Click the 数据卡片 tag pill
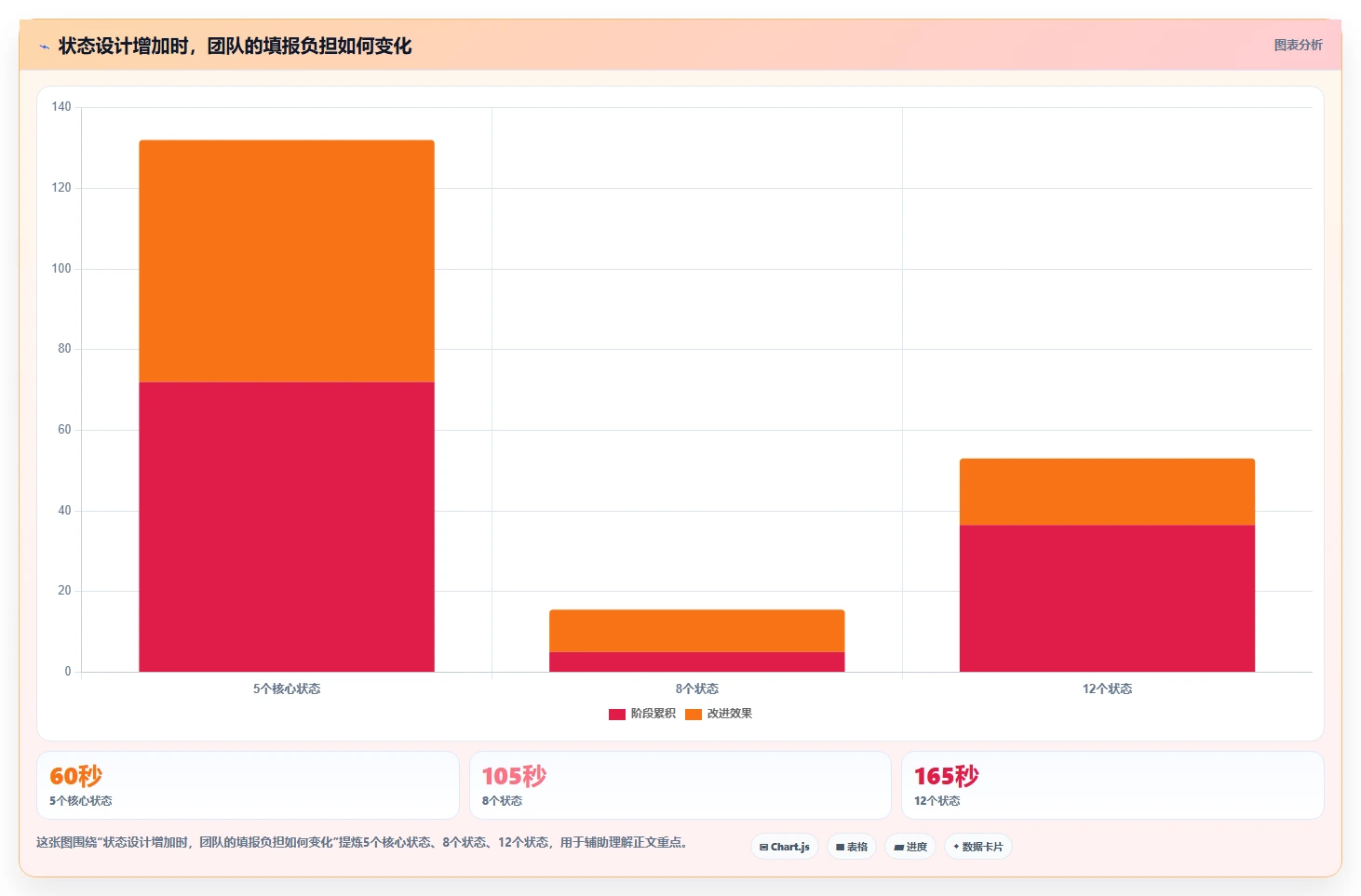The width and height of the screenshot is (1361, 896). click(977, 847)
